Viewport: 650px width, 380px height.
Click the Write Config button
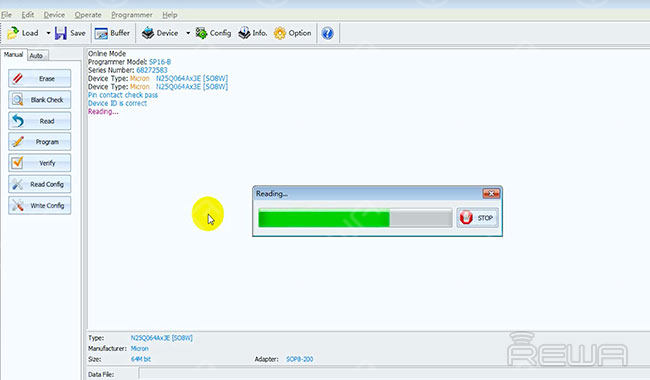pyautogui.click(x=39, y=206)
